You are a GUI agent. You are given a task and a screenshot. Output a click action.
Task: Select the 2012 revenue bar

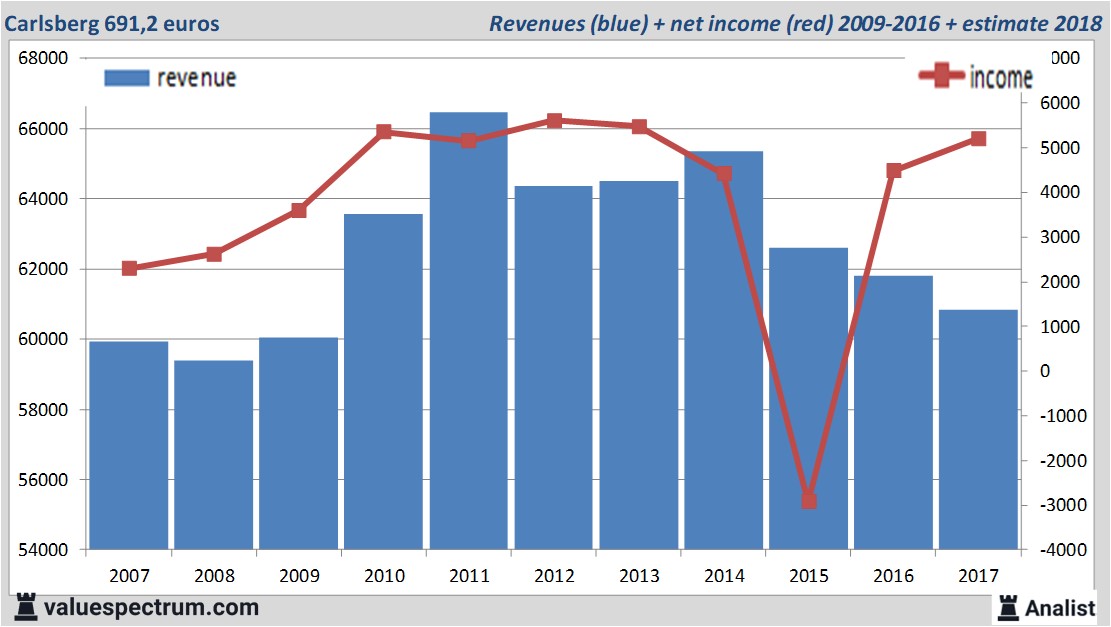point(553,368)
